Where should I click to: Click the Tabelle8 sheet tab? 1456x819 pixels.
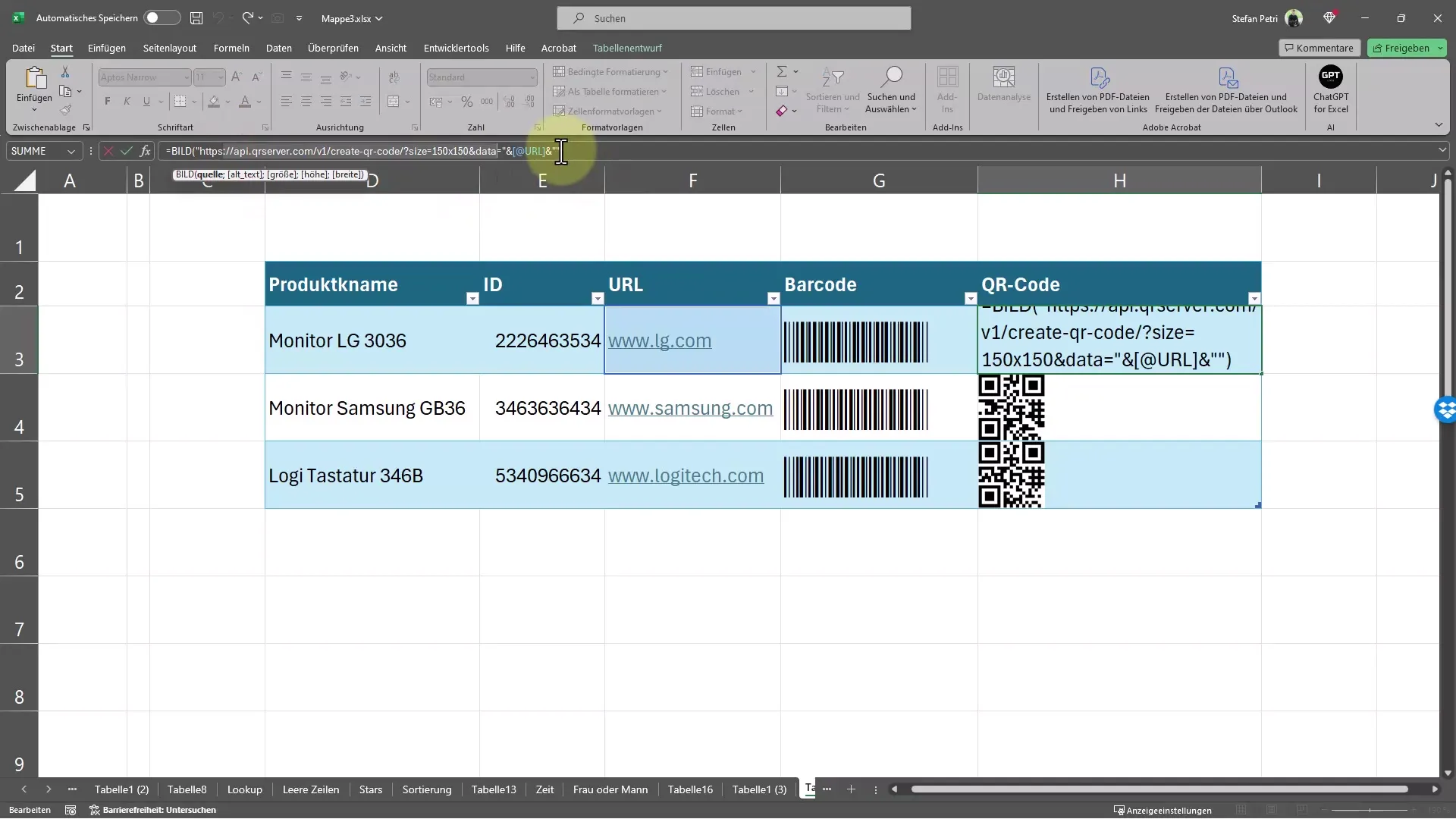[186, 789]
